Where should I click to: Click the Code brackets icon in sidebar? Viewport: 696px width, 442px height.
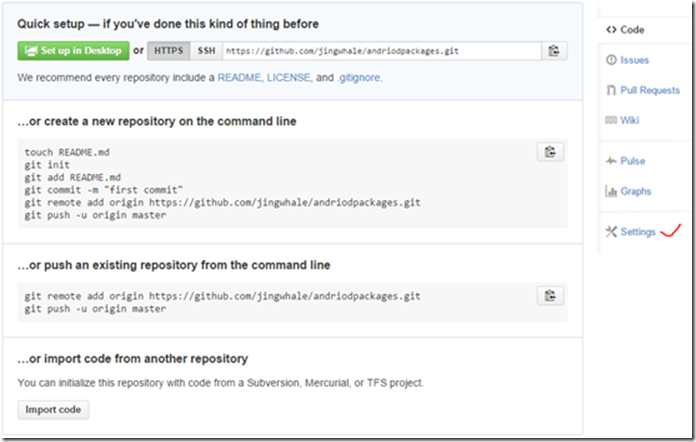[611, 30]
